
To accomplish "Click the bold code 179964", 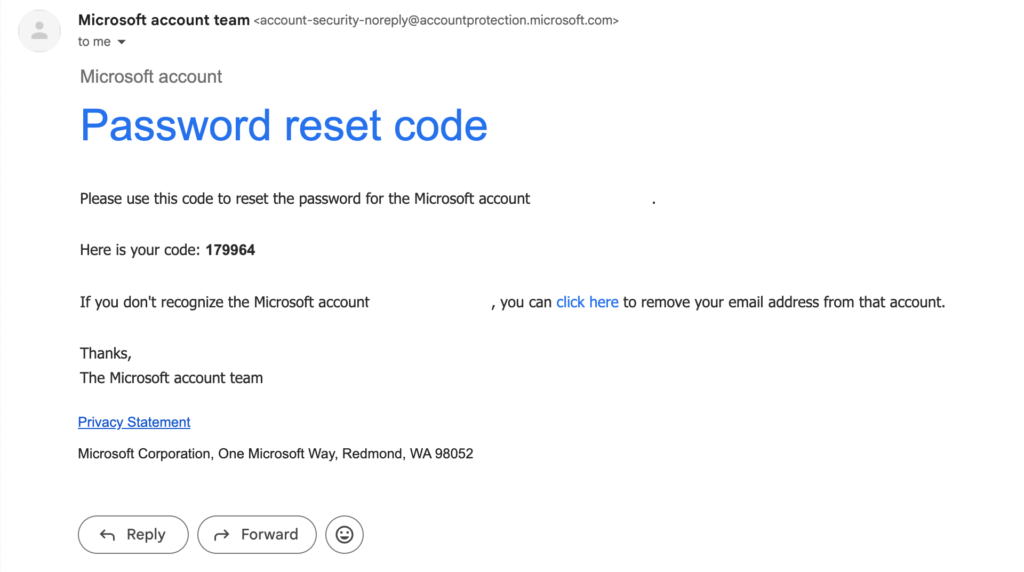I will (230, 250).
